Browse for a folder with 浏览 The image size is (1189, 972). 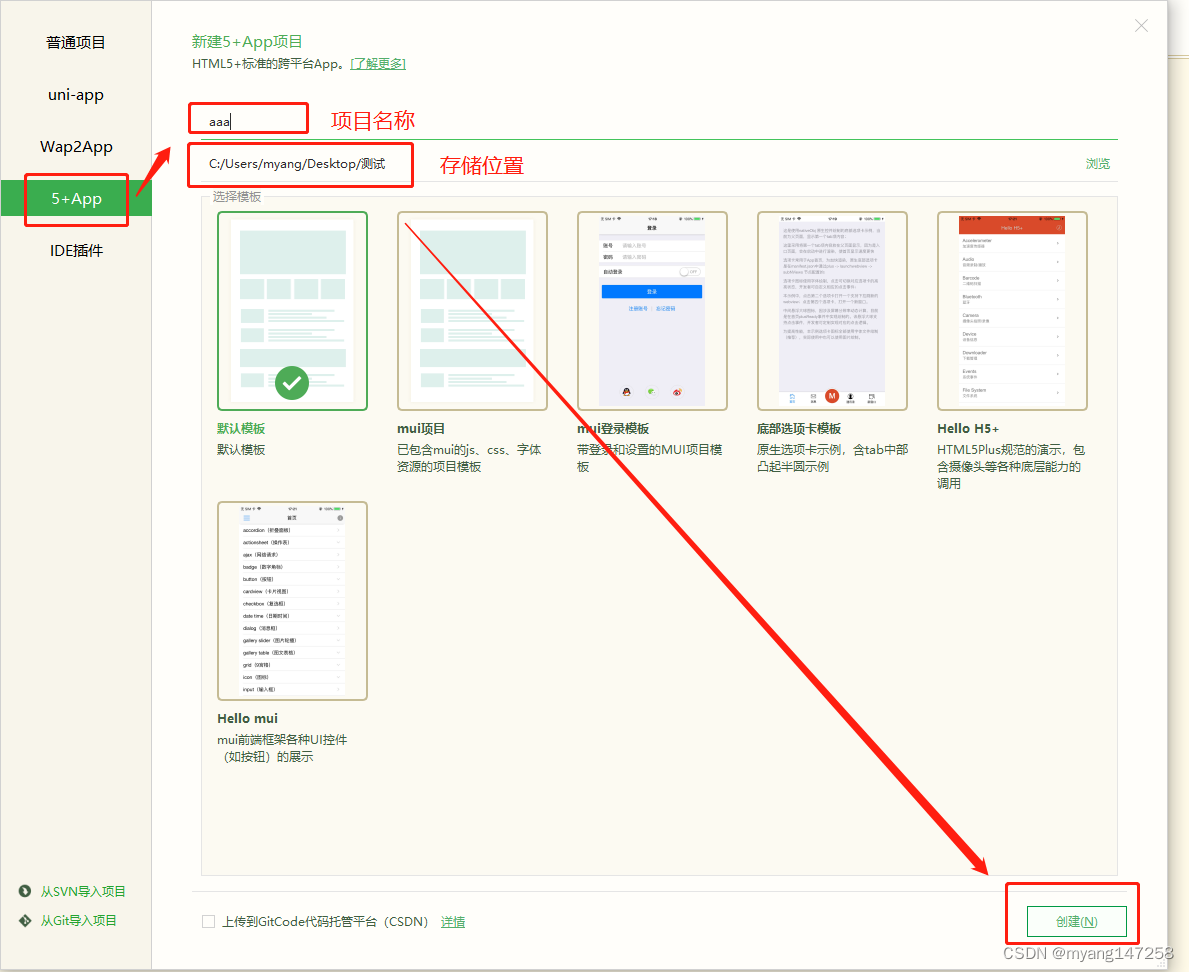pyautogui.click(x=1097, y=164)
